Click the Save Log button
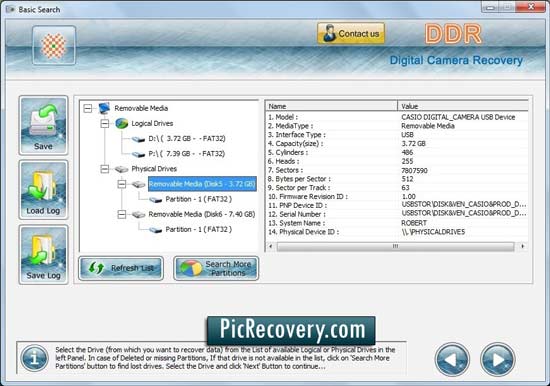Screen dimensions: 550x386 point(43,254)
